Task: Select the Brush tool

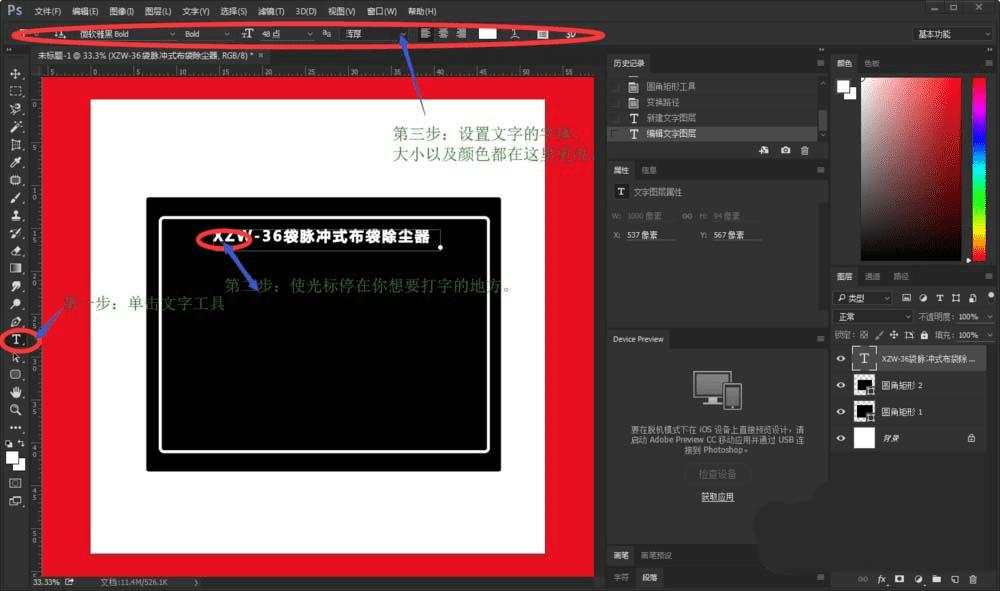Action: [15, 198]
